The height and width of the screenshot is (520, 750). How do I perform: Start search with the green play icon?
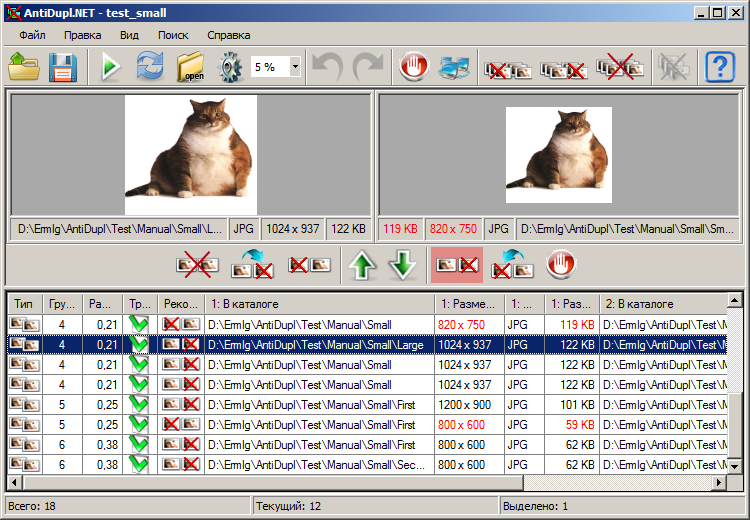(110, 66)
